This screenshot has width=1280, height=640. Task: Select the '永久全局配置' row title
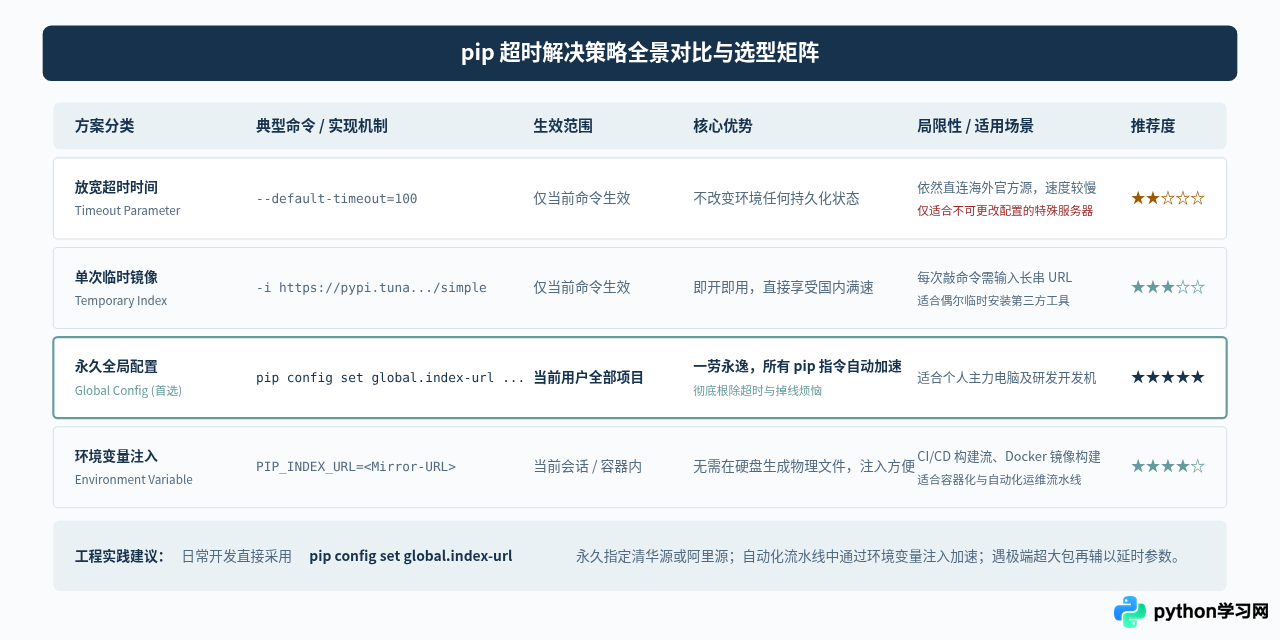click(116, 366)
